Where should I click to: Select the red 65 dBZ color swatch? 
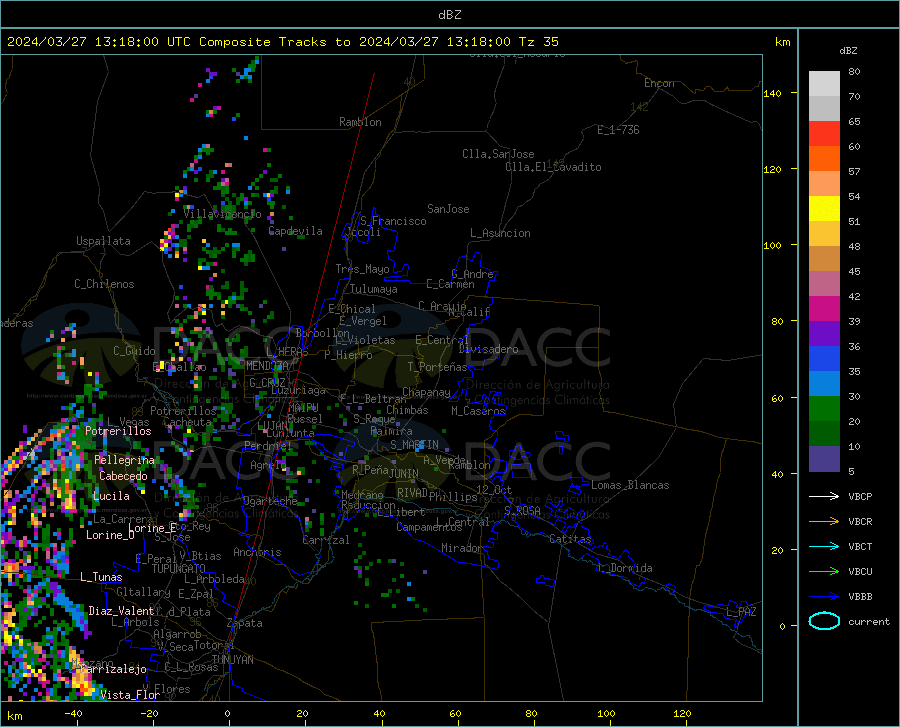[x=824, y=134]
